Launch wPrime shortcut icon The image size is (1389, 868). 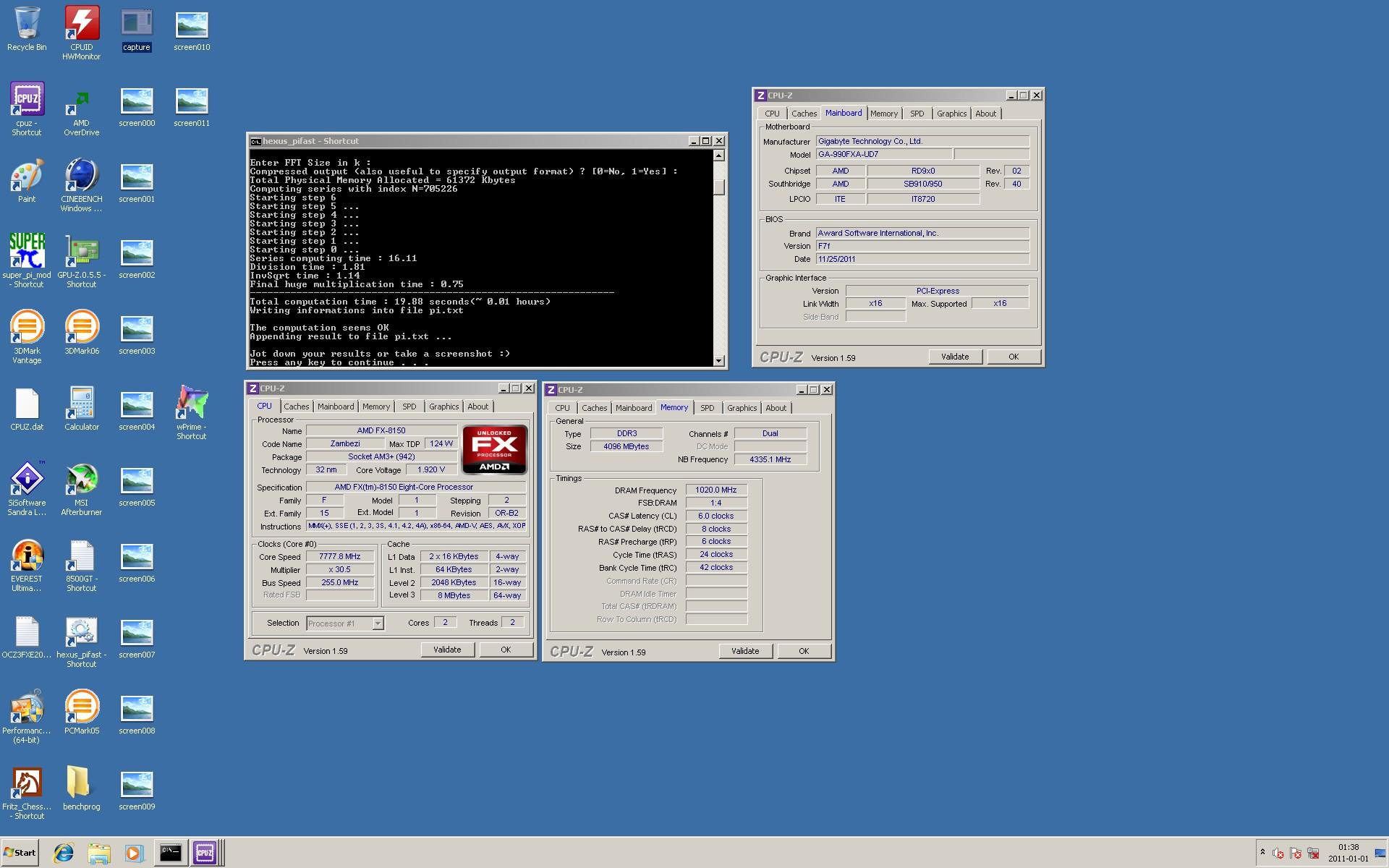point(192,412)
